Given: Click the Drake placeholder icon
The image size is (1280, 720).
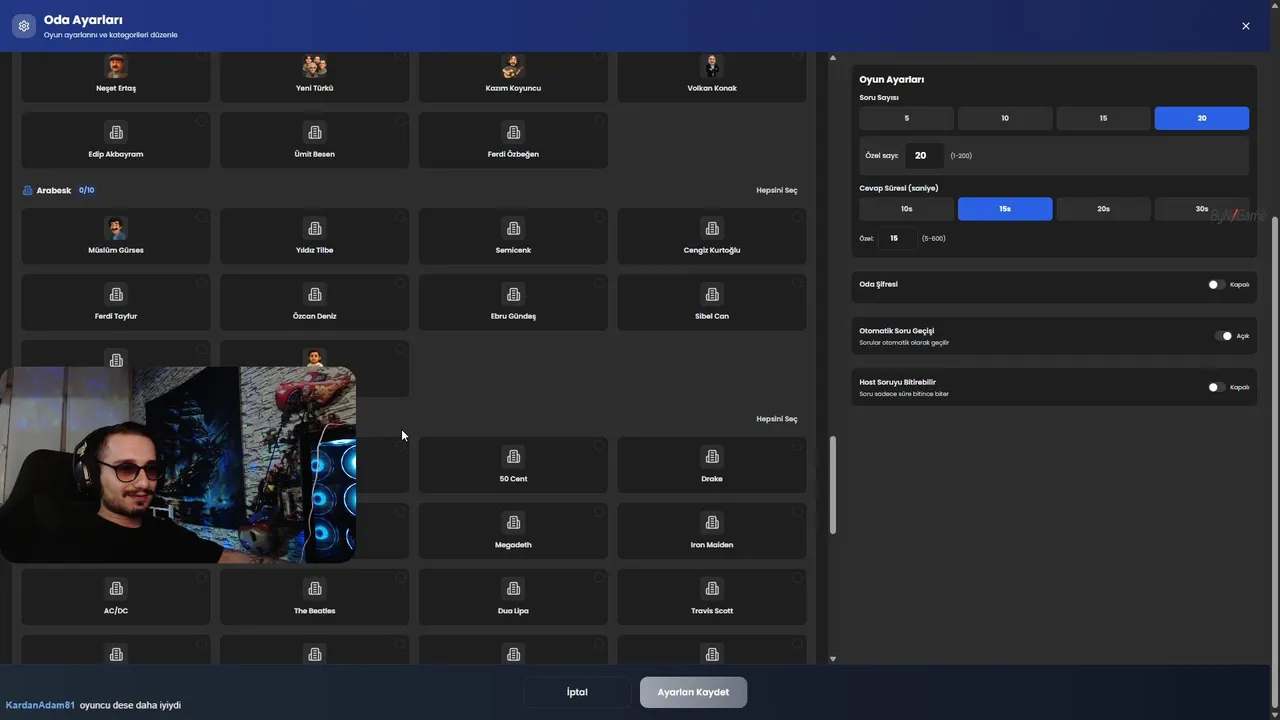Looking at the screenshot, I should tap(712, 457).
